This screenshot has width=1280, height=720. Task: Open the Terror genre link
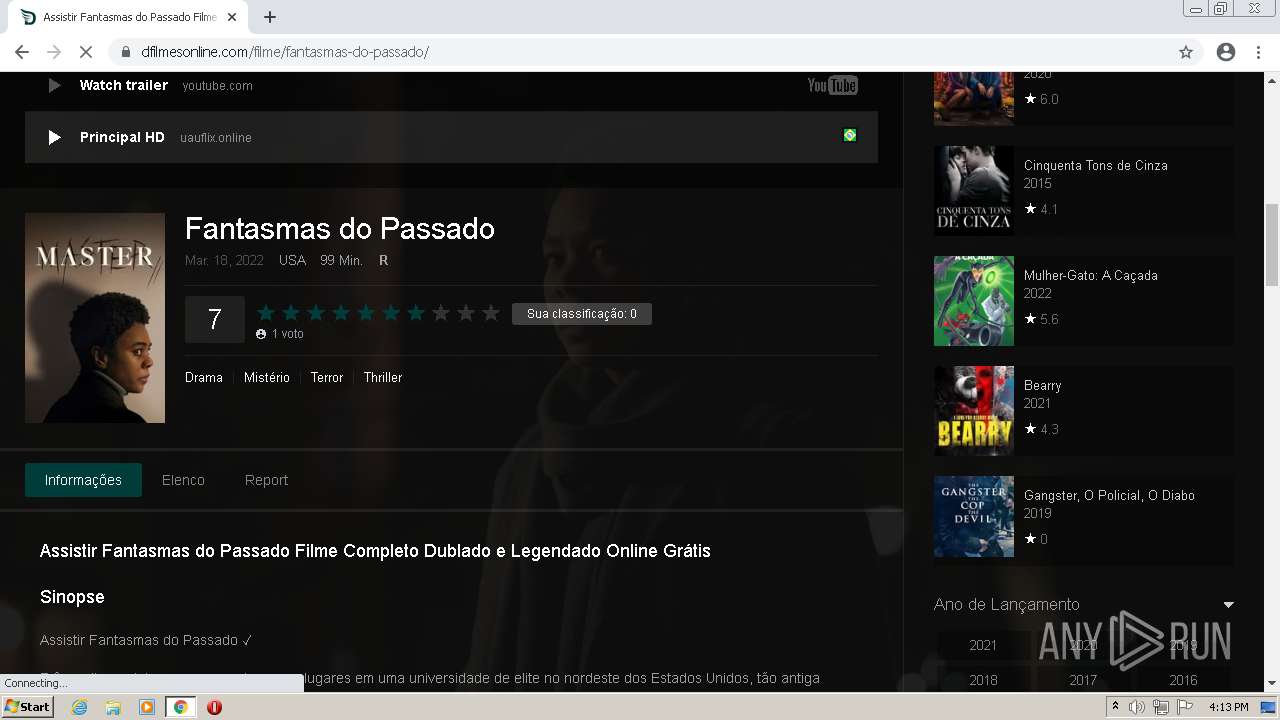click(327, 377)
